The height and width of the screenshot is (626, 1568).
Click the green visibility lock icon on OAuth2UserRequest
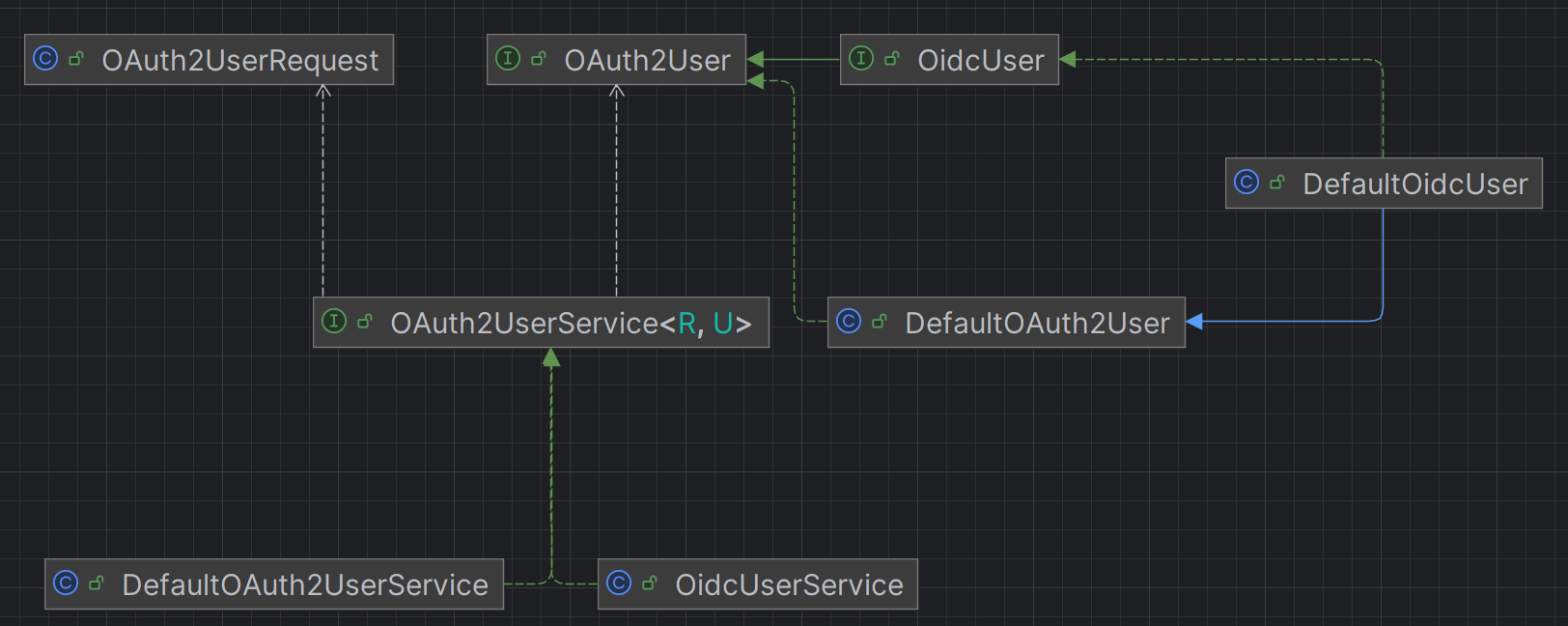[76, 59]
